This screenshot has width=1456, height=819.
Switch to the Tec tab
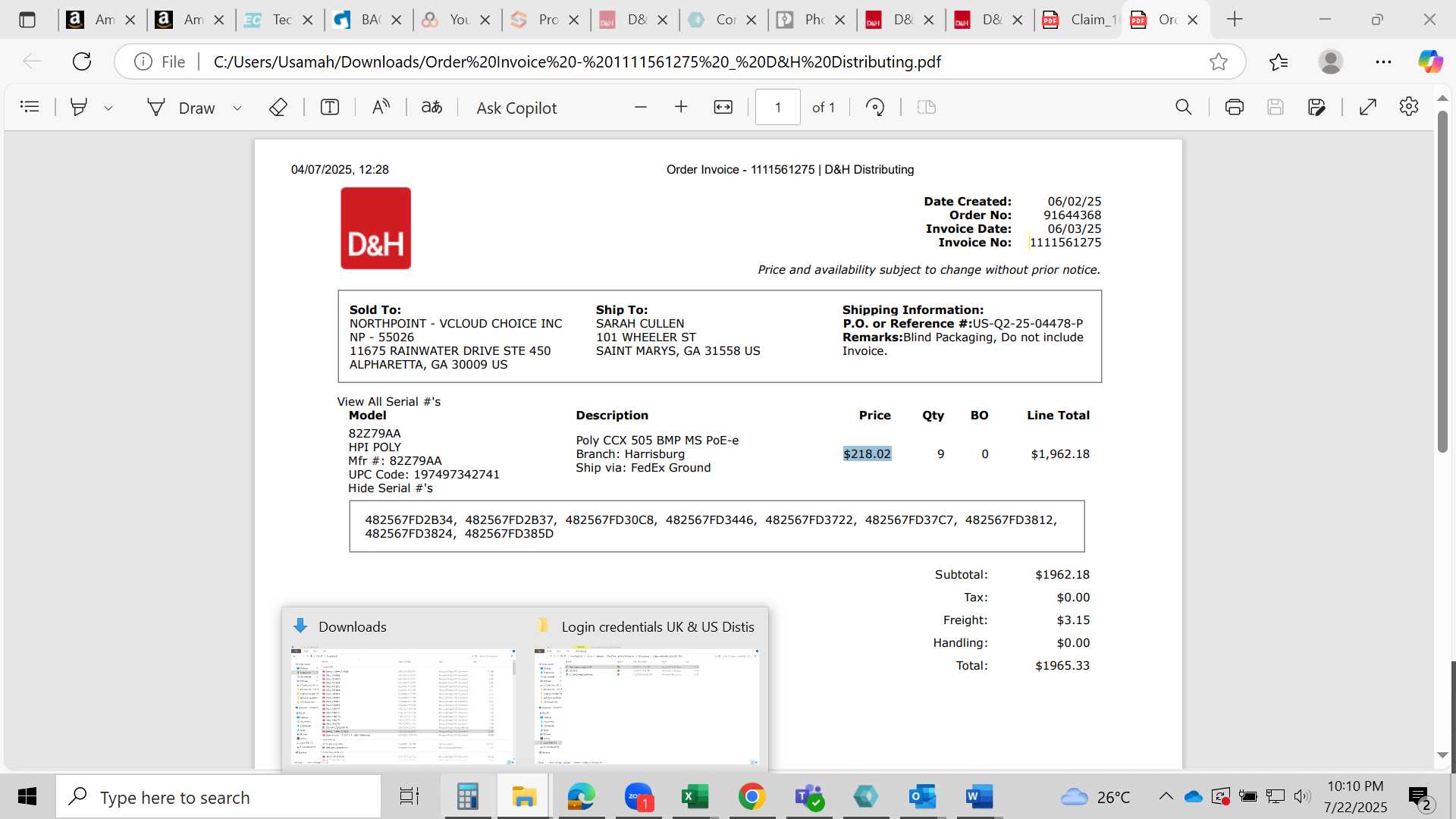coord(268,20)
